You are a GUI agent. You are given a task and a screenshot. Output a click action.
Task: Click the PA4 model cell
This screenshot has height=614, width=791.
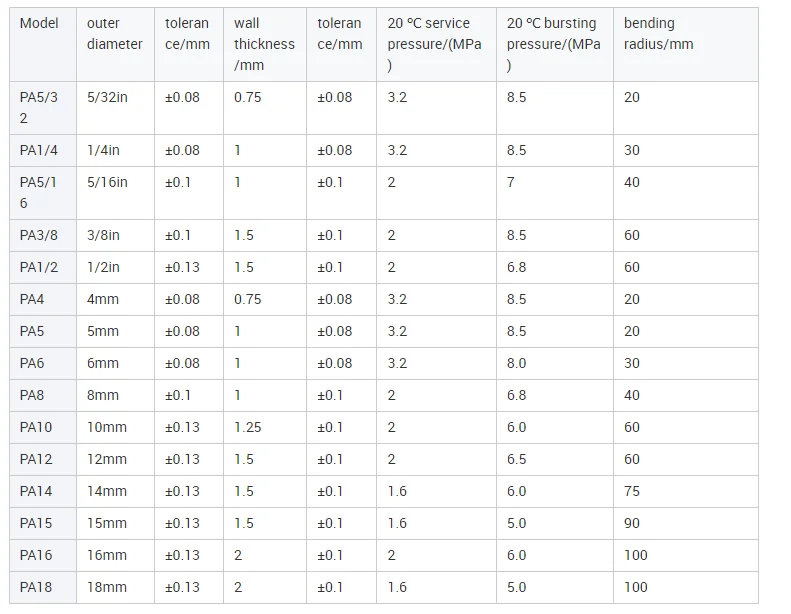[32, 299]
